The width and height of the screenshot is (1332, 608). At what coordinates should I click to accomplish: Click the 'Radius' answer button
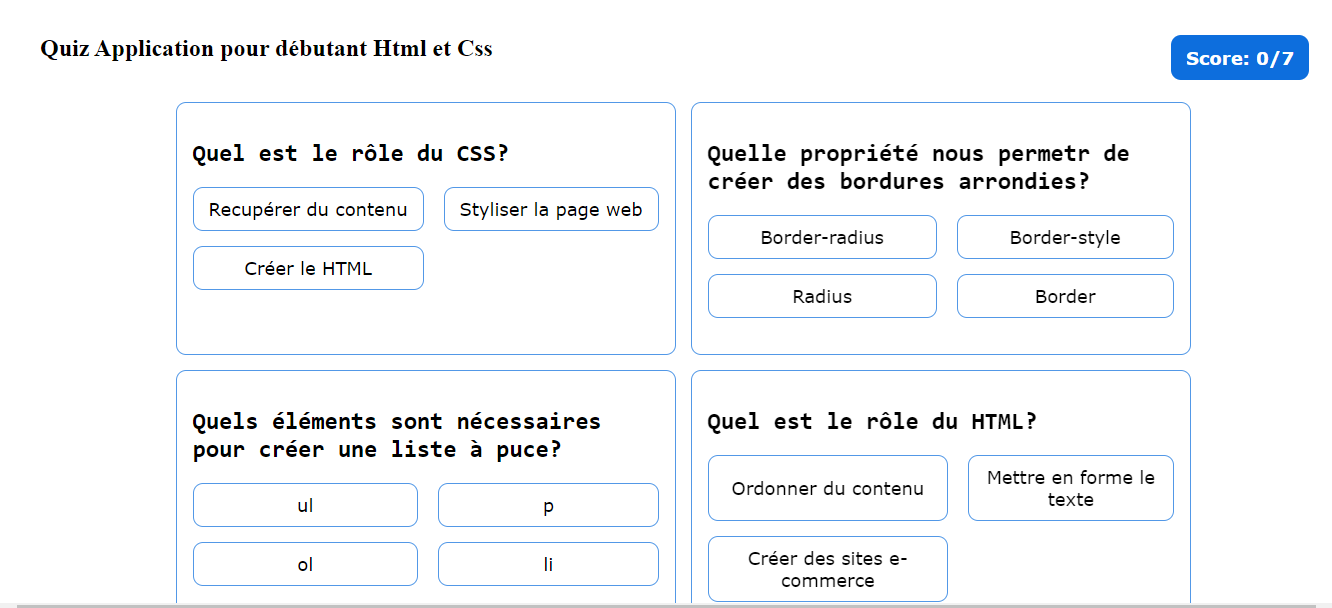(x=822, y=296)
